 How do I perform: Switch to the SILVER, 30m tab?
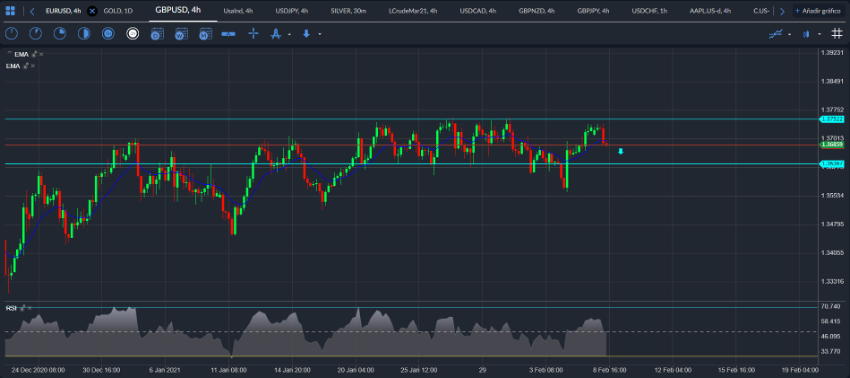click(x=349, y=11)
